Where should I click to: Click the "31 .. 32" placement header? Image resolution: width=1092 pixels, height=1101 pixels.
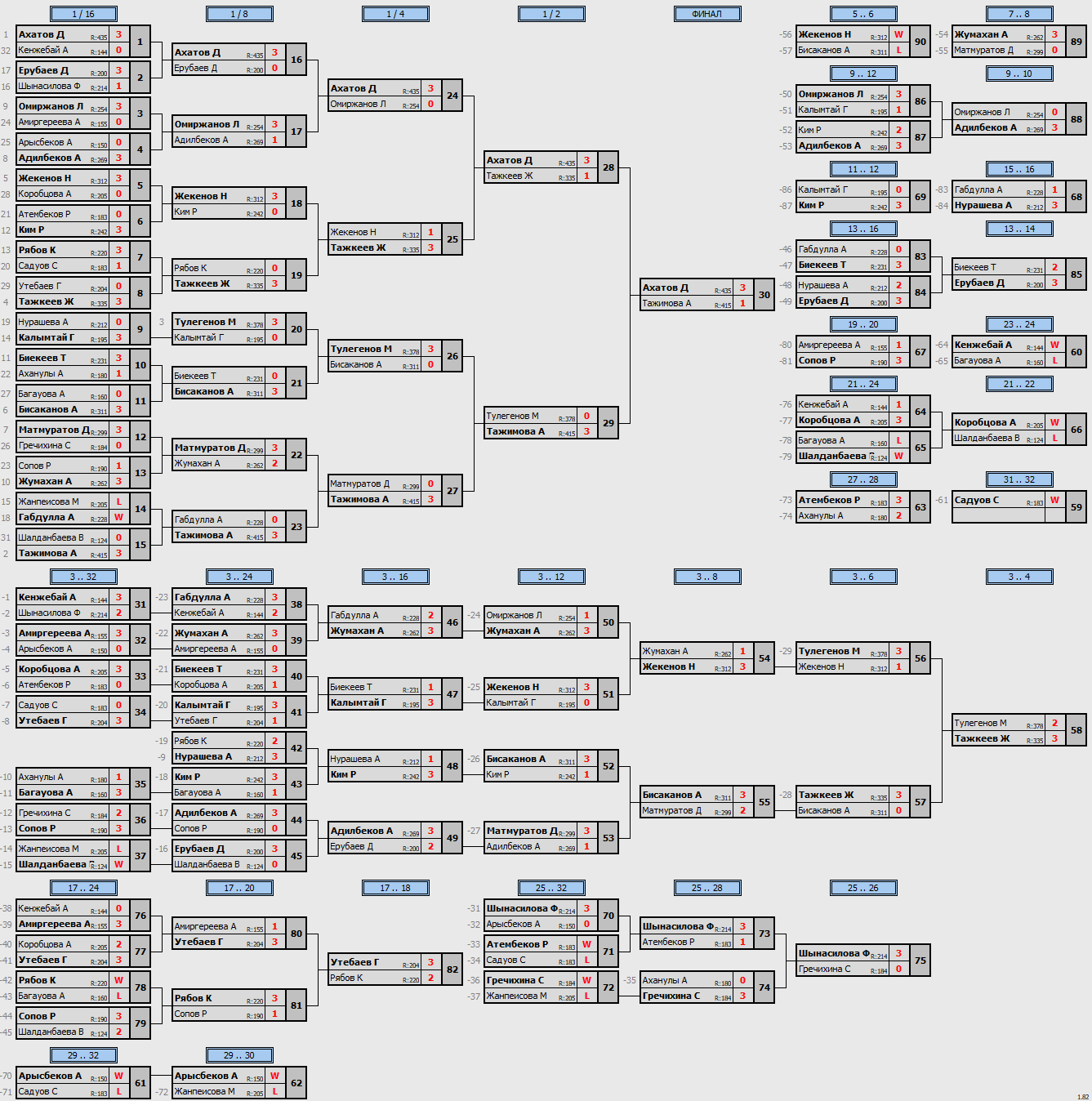[1019, 479]
